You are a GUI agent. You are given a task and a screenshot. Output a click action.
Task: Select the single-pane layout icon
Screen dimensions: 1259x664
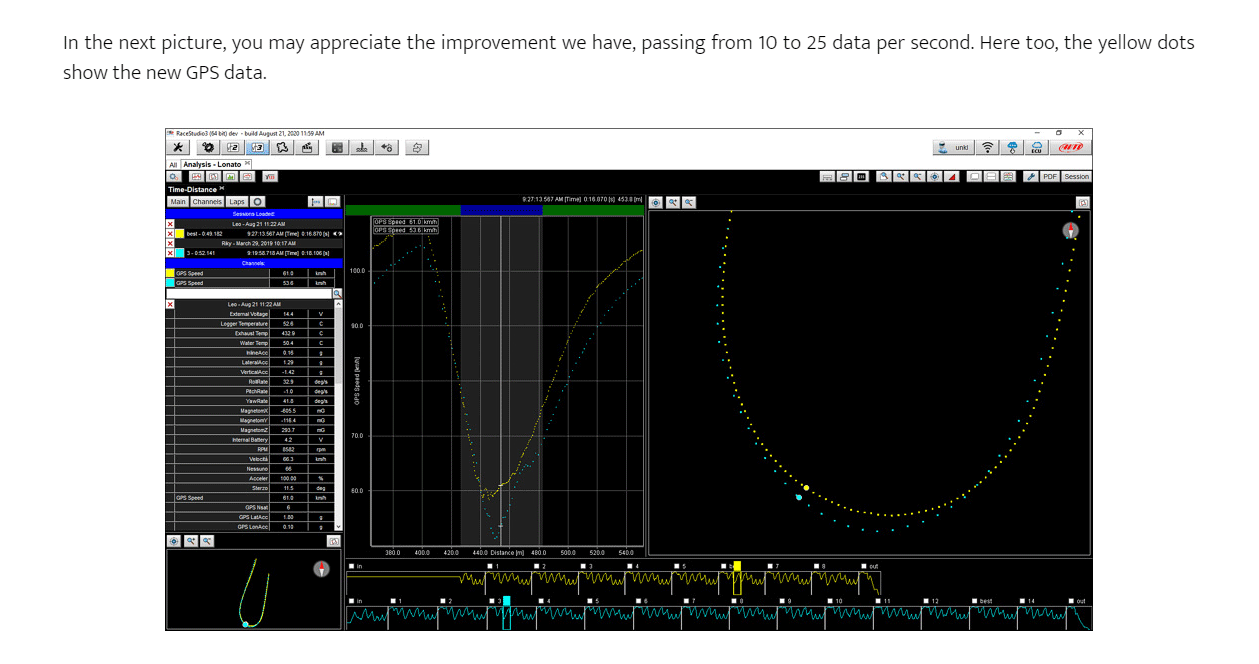tap(975, 177)
